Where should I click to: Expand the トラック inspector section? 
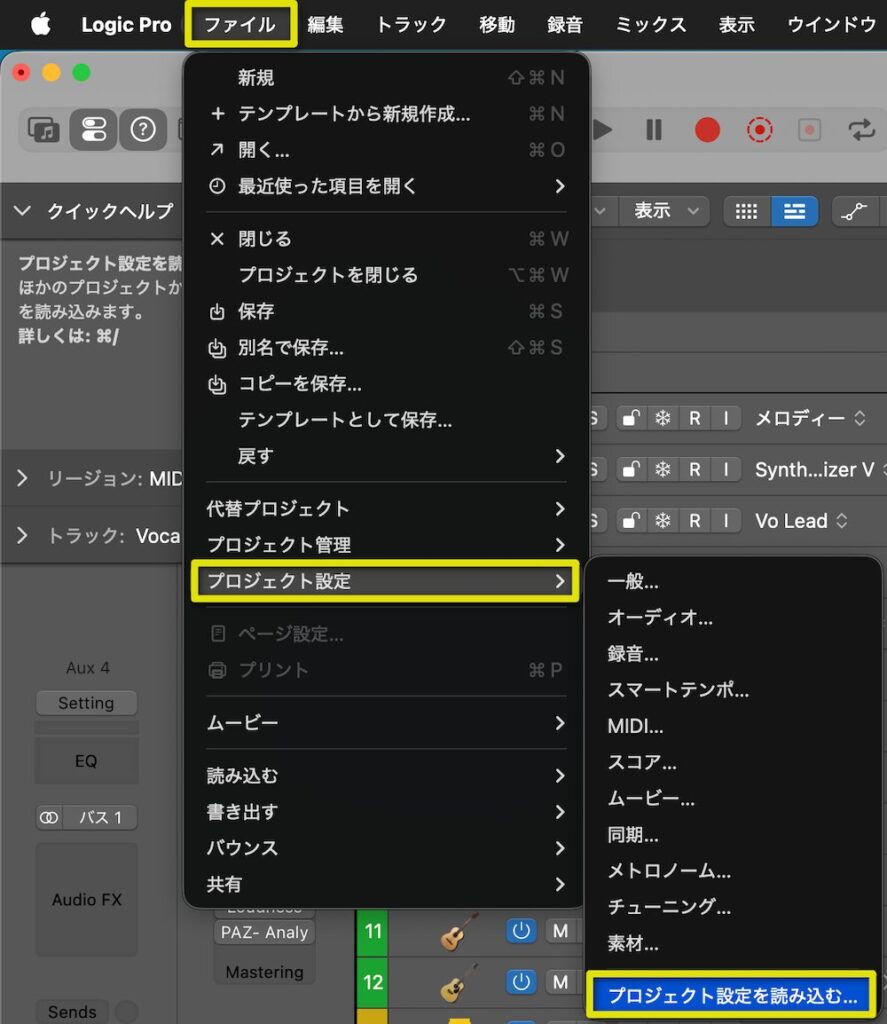tap(22, 536)
